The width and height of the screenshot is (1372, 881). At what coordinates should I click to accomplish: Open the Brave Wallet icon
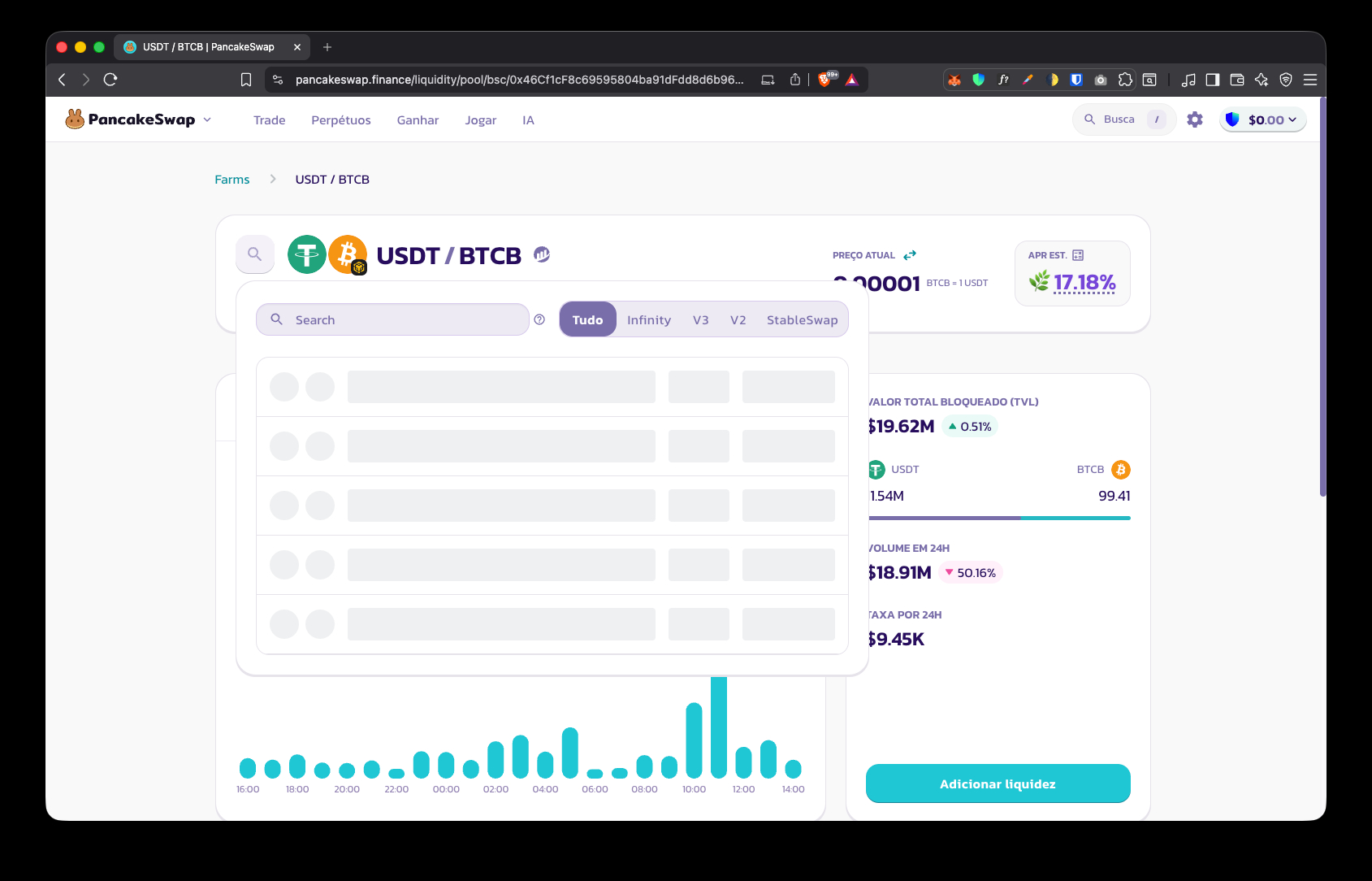[1237, 80]
